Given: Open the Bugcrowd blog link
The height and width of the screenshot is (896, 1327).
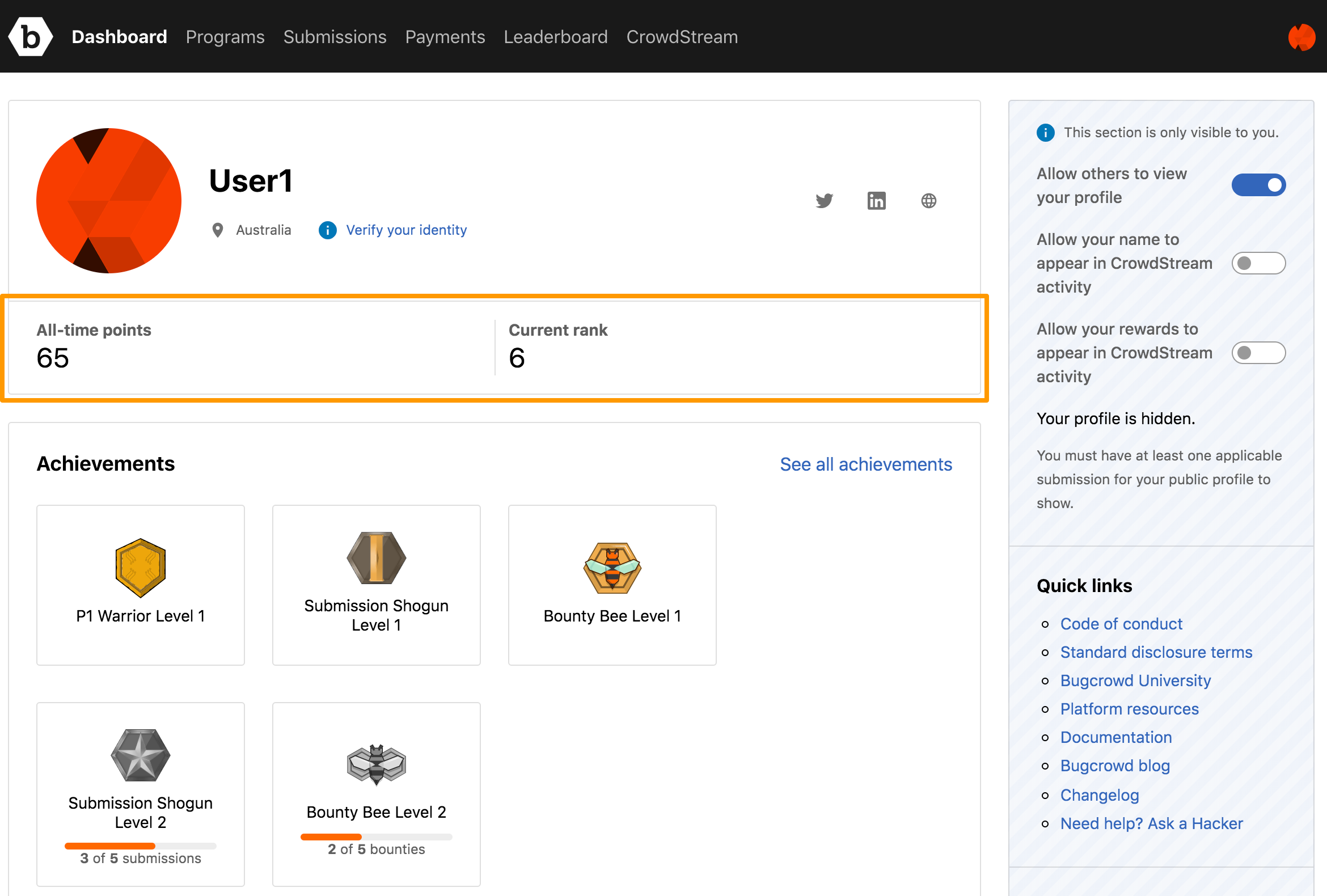Looking at the screenshot, I should click(x=1114, y=766).
